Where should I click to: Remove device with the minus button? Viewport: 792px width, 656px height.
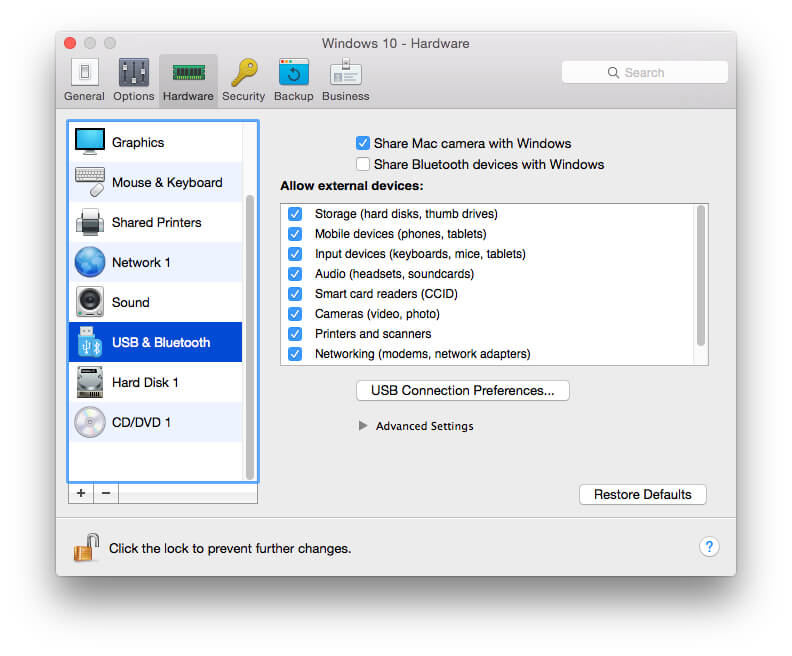(106, 493)
